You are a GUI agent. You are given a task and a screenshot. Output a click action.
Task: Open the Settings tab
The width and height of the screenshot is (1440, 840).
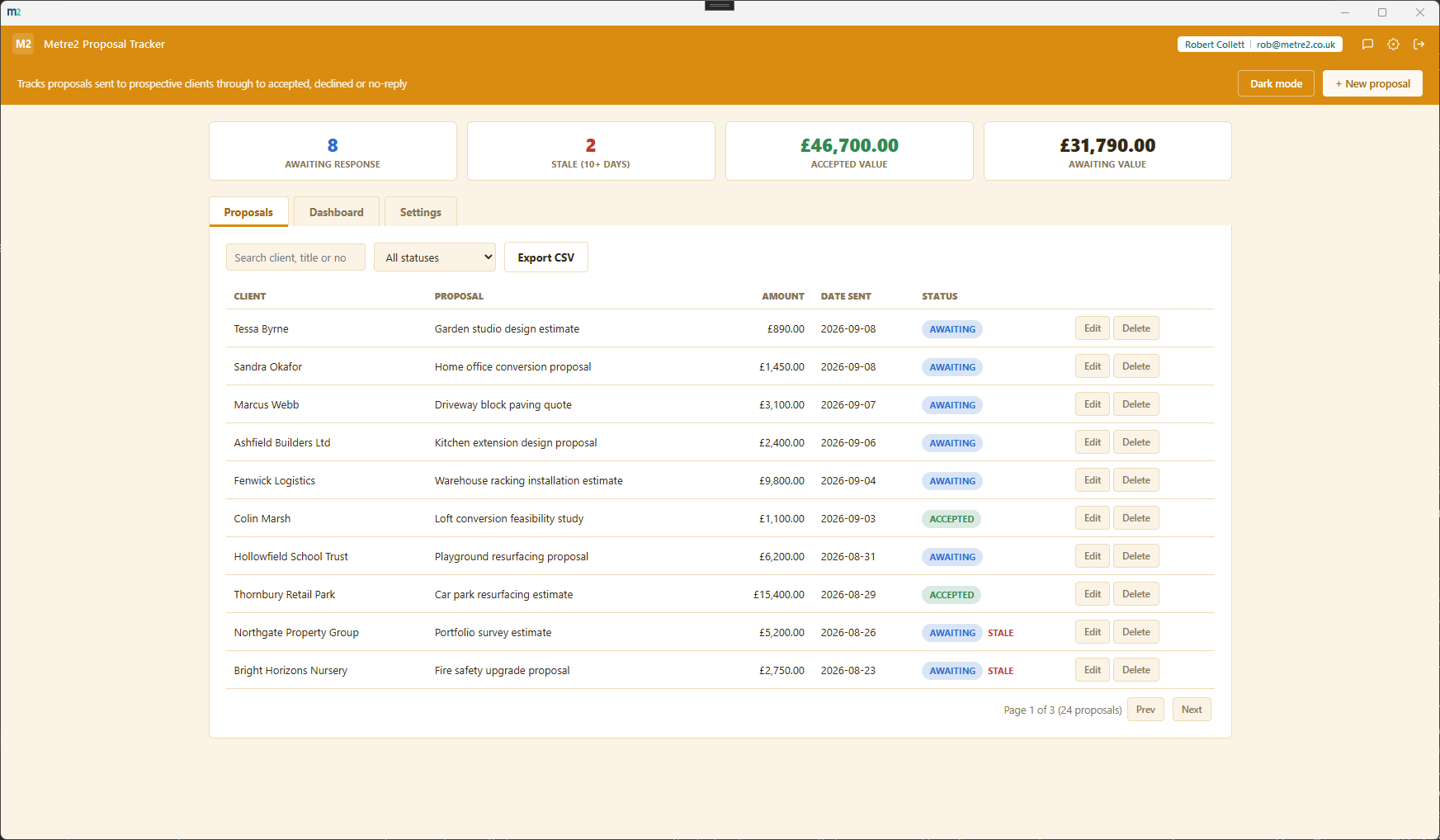[421, 212]
